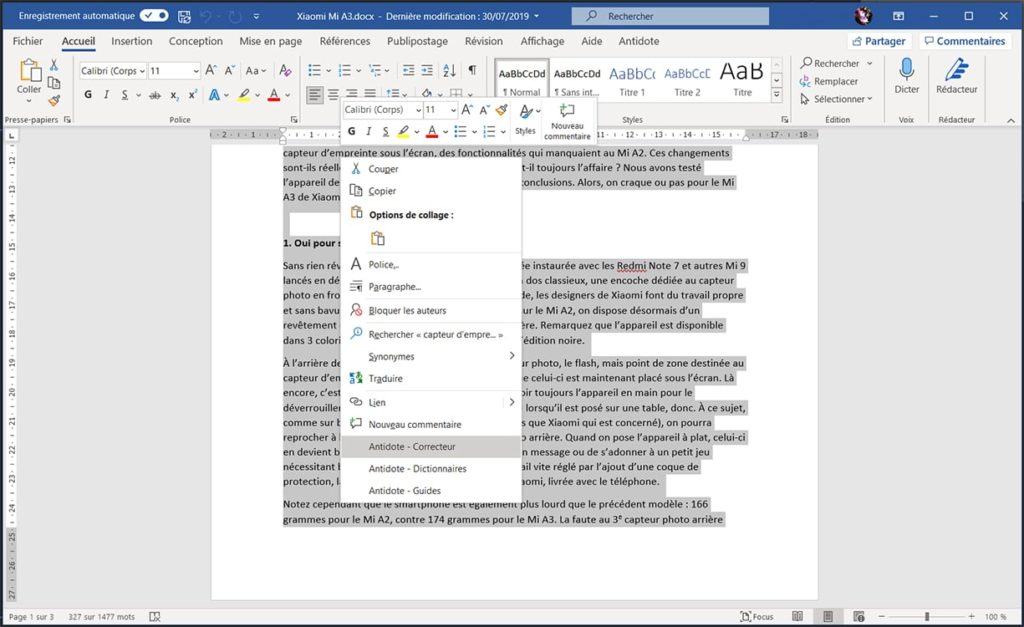Choose Antidote - Correcteur in context menu
1024x627 pixels.
click(431, 447)
